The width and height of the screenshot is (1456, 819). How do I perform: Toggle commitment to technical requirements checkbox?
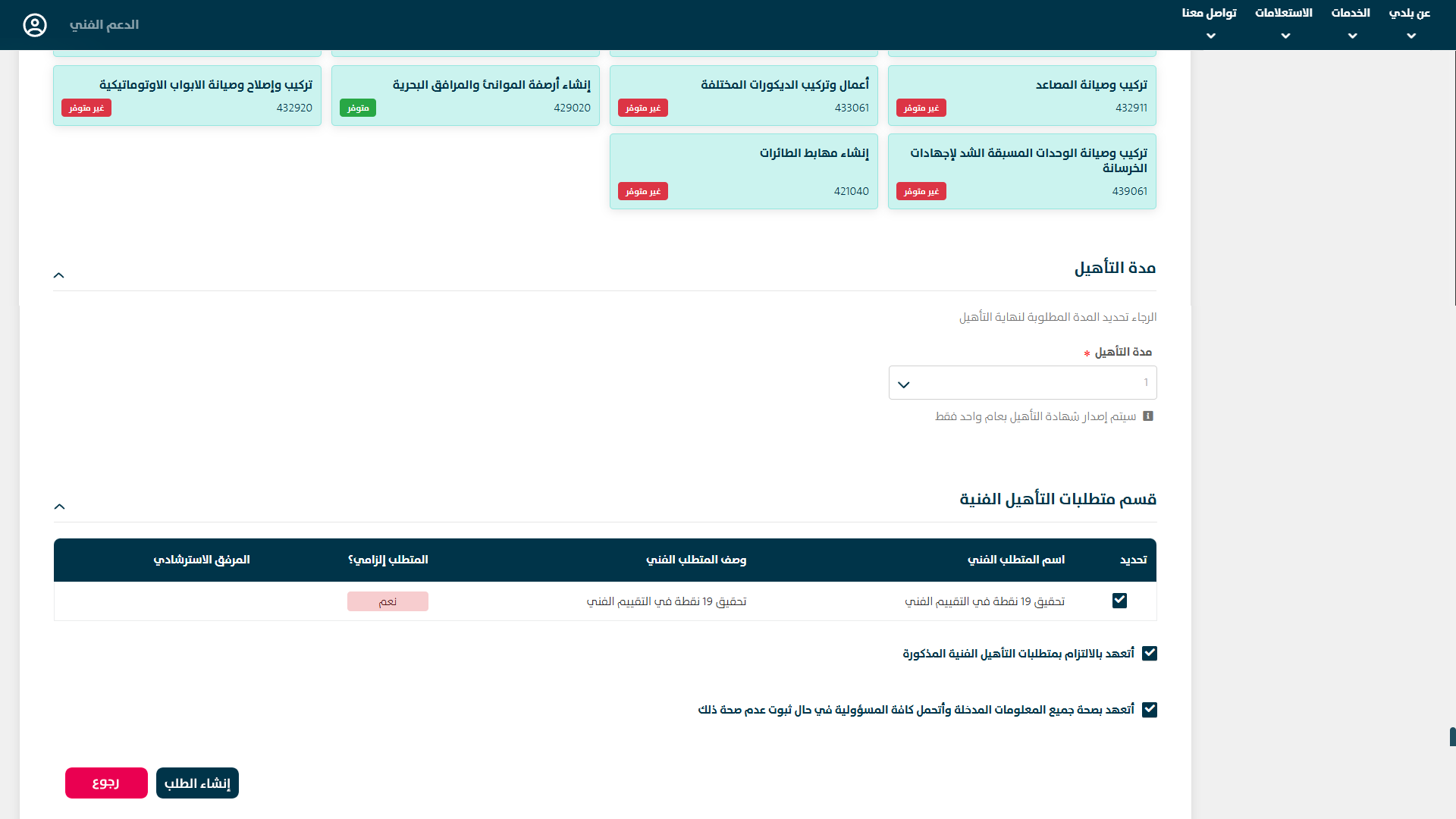[x=1150, y=653]
